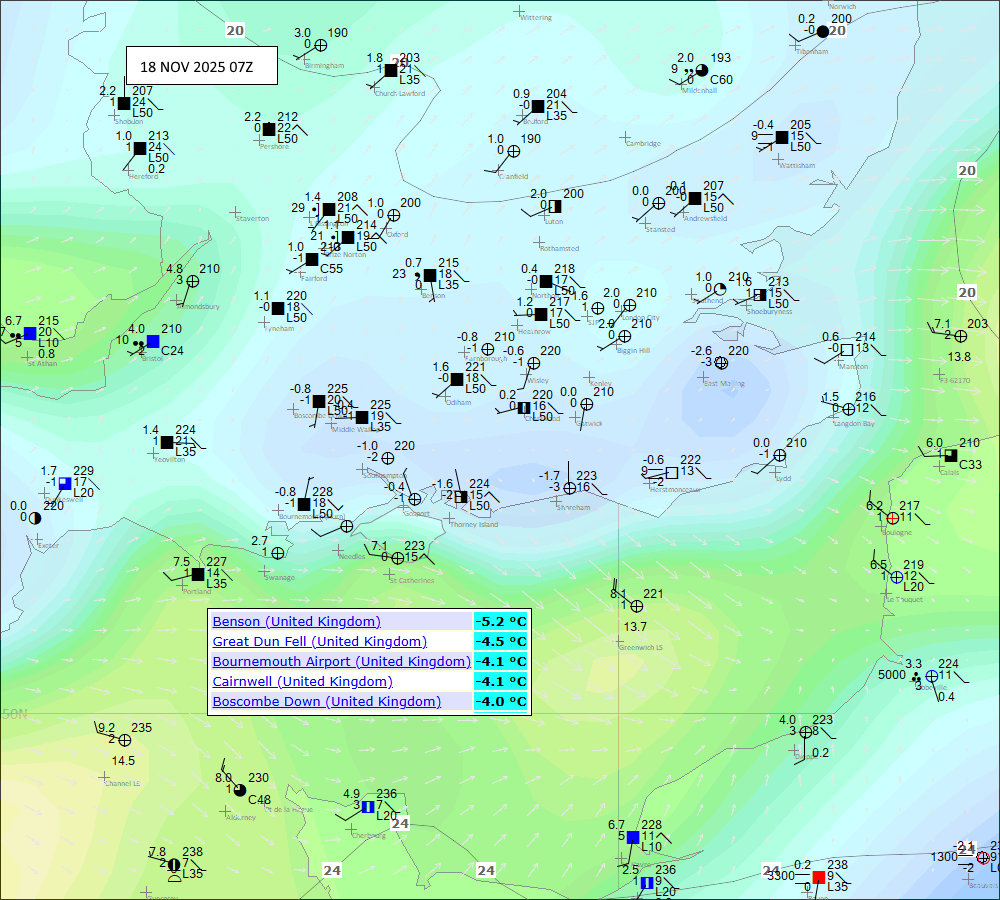1000x900 pixels.
Task: Click the Manston open square station symbol
Action: (x=847, y=350)
